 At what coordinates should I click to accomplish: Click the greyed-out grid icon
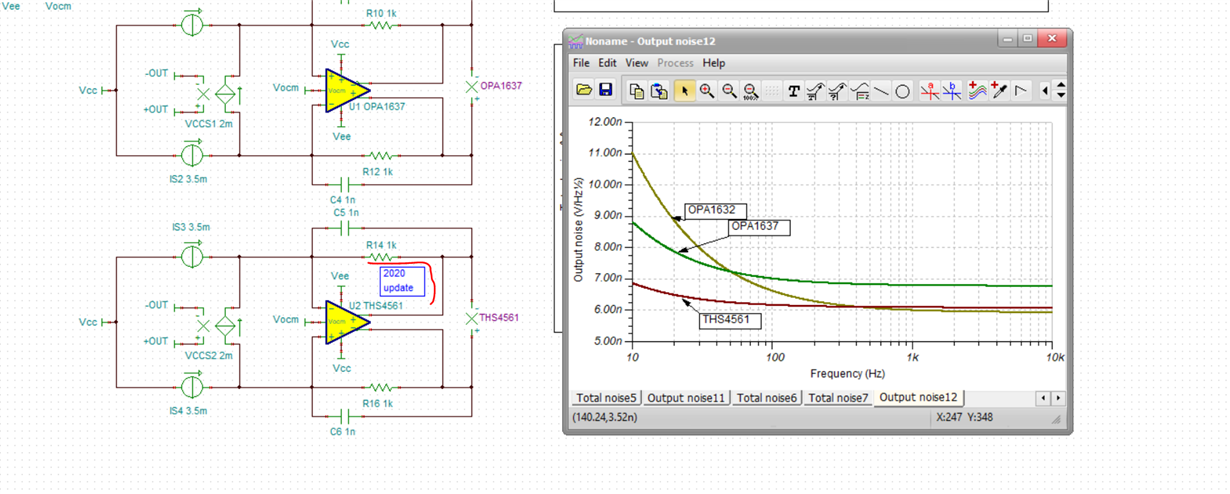tap(772, 91)
